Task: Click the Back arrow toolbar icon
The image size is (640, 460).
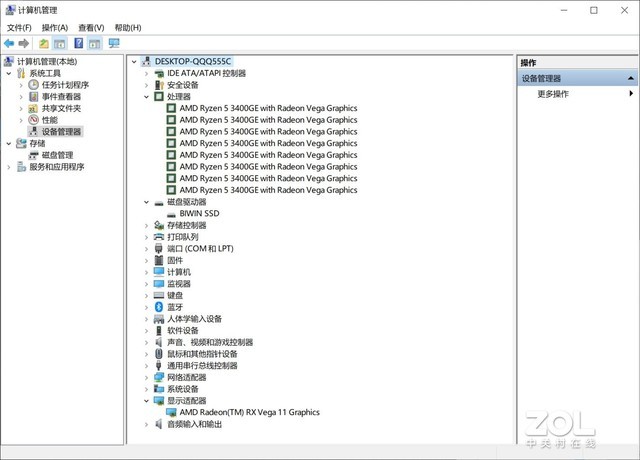Action: click(x=9, y=43)
